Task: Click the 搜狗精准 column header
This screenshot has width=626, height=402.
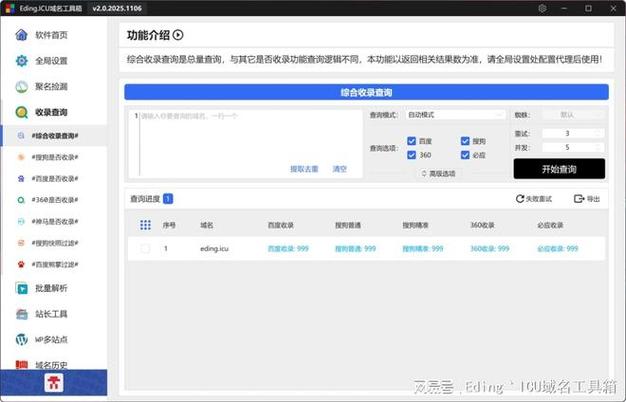Action: (x=415, y=225)
